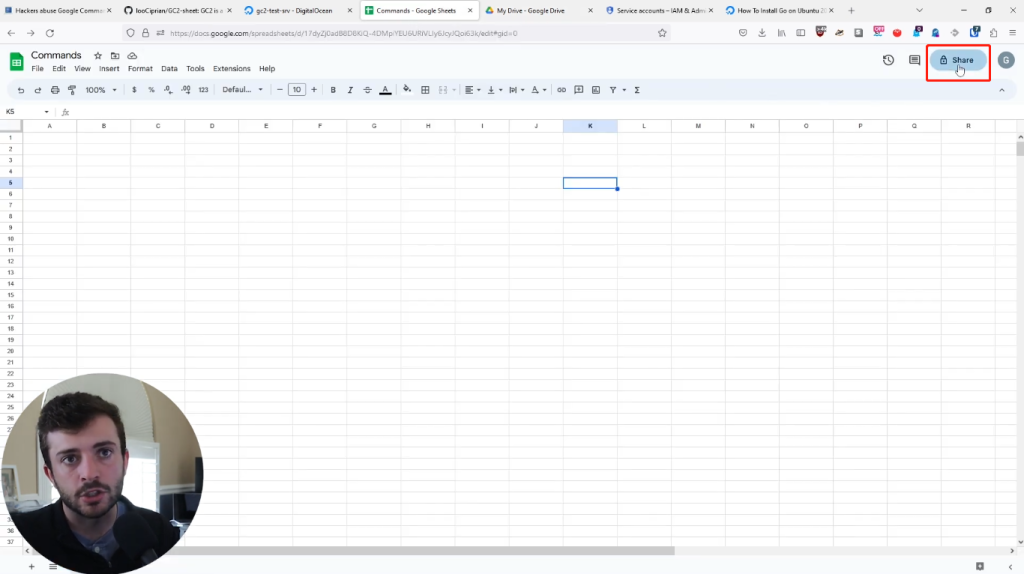Toggle bold formatting
The width and height of the screenshot is (1024, 574).
click(x=333, y=90)
